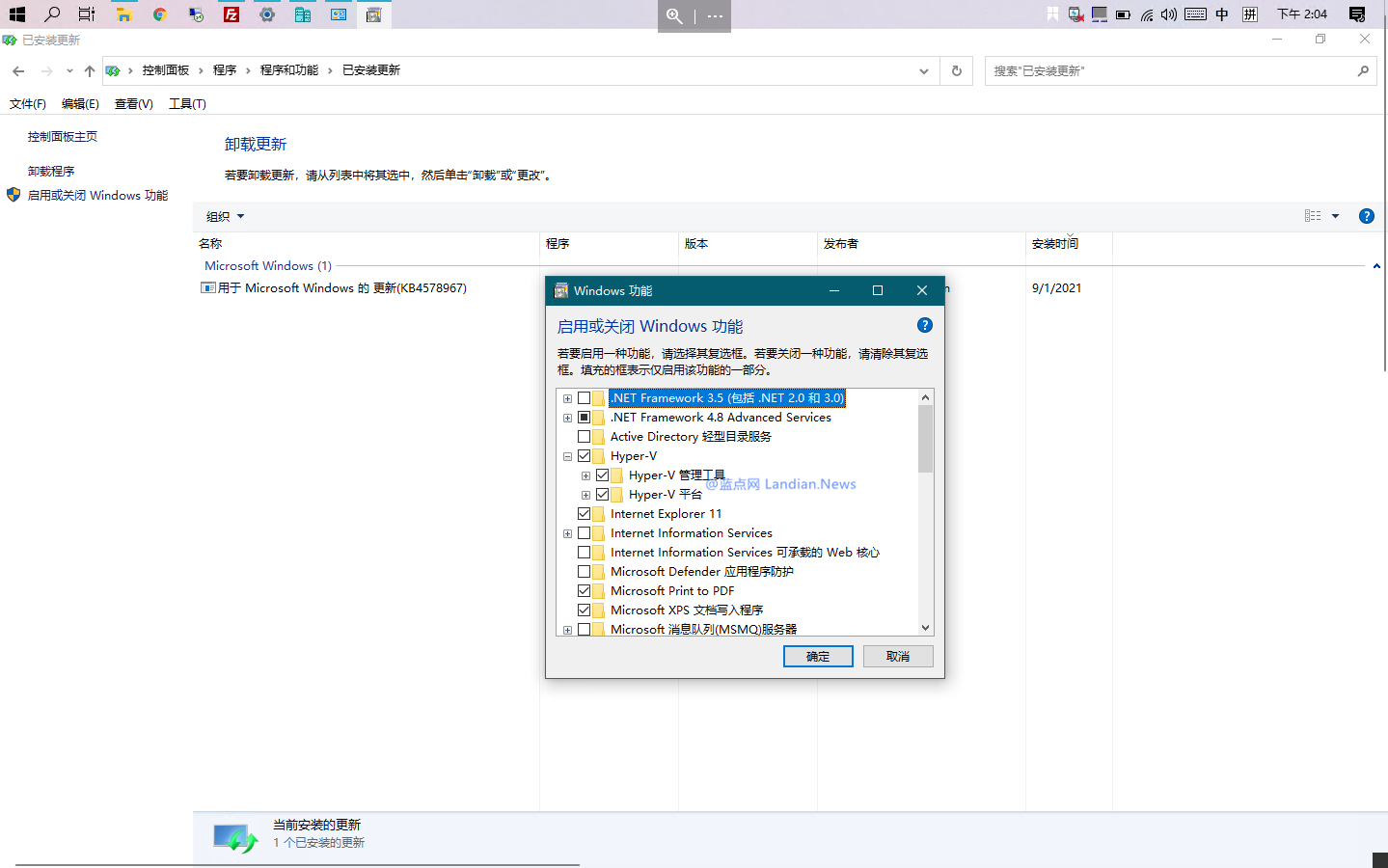
Task: Open the touch keyboard tray icon
Action: [x=1195, y=14]
